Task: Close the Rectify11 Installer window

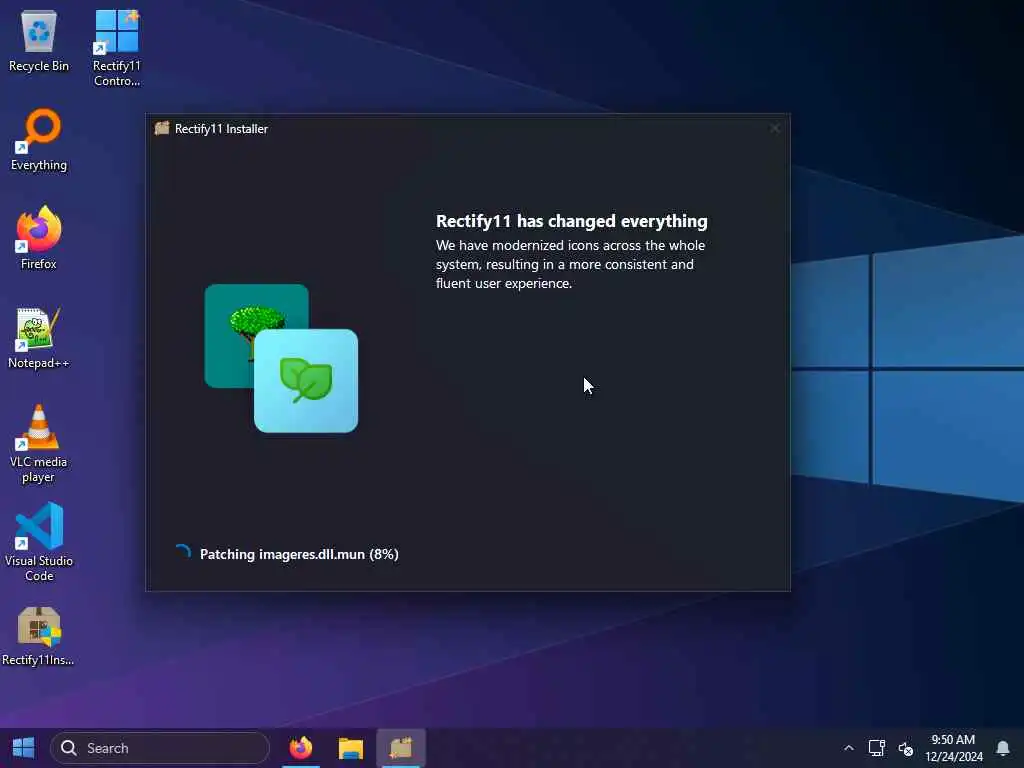Action: [775, 128]
